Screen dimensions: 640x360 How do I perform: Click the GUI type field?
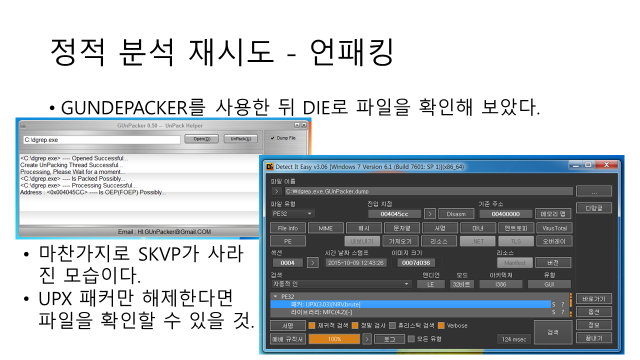pyautogui.click(x=549, y=284)
